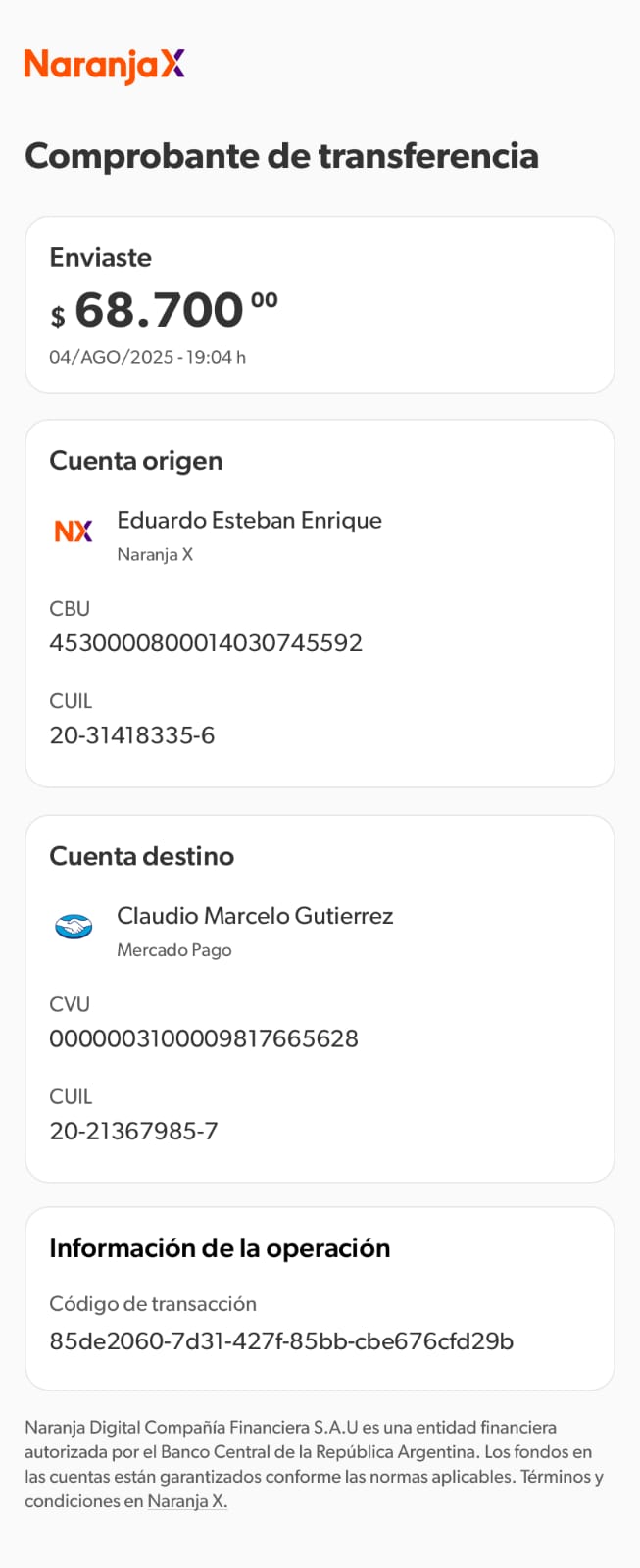Click the Cuenta destino heading
Image resolution: width=640 pixels, height=1568 pixels.
(x=142, y=856)
